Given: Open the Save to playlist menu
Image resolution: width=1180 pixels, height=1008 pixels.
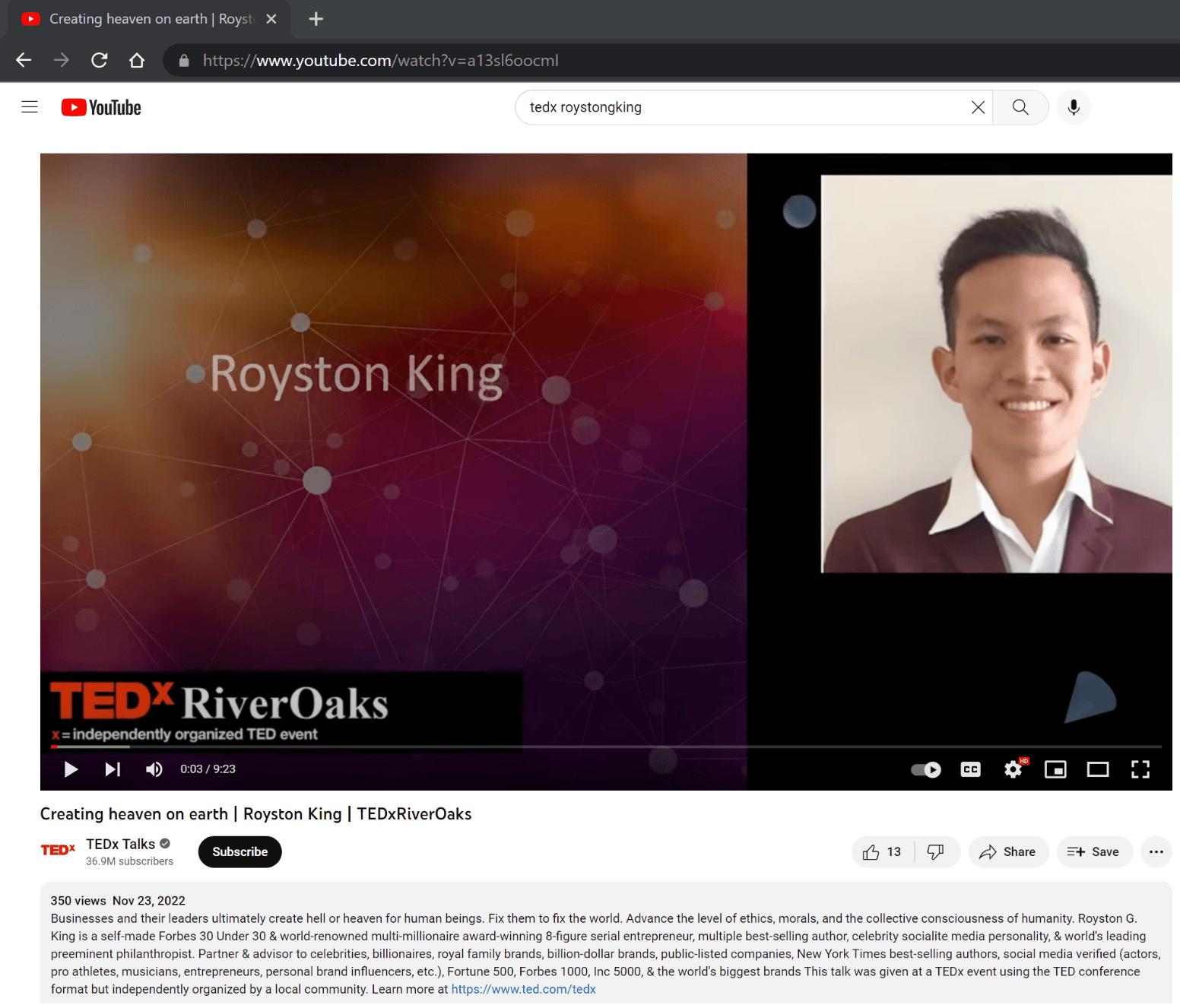Looking at the screenshot, I should (1093, 852).
